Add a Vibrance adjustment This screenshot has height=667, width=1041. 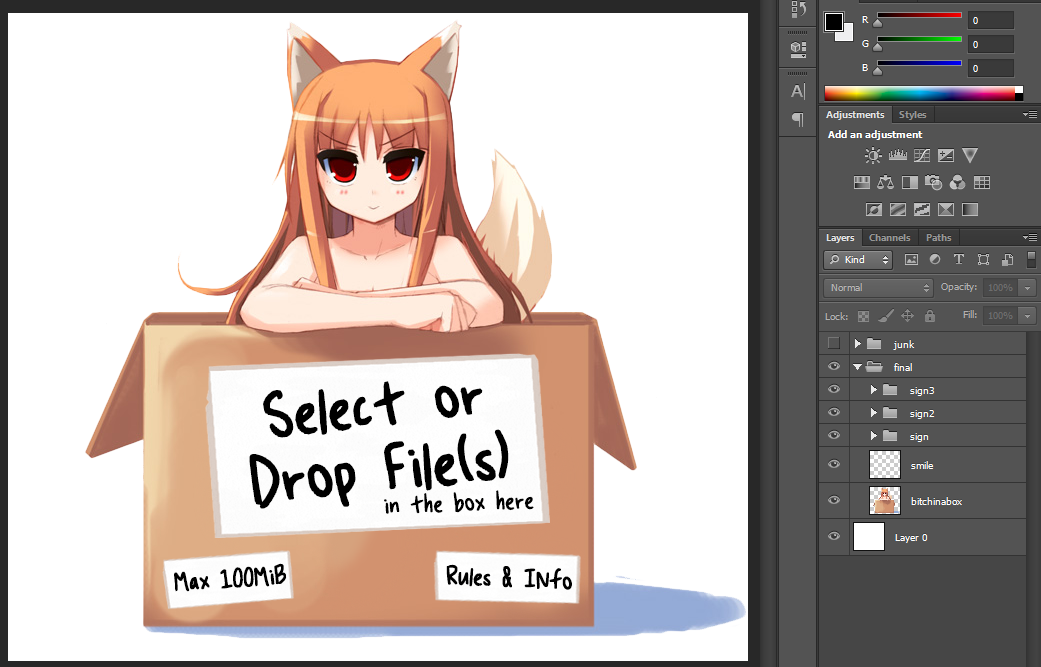pyautogui.click(x=970, y=155)
